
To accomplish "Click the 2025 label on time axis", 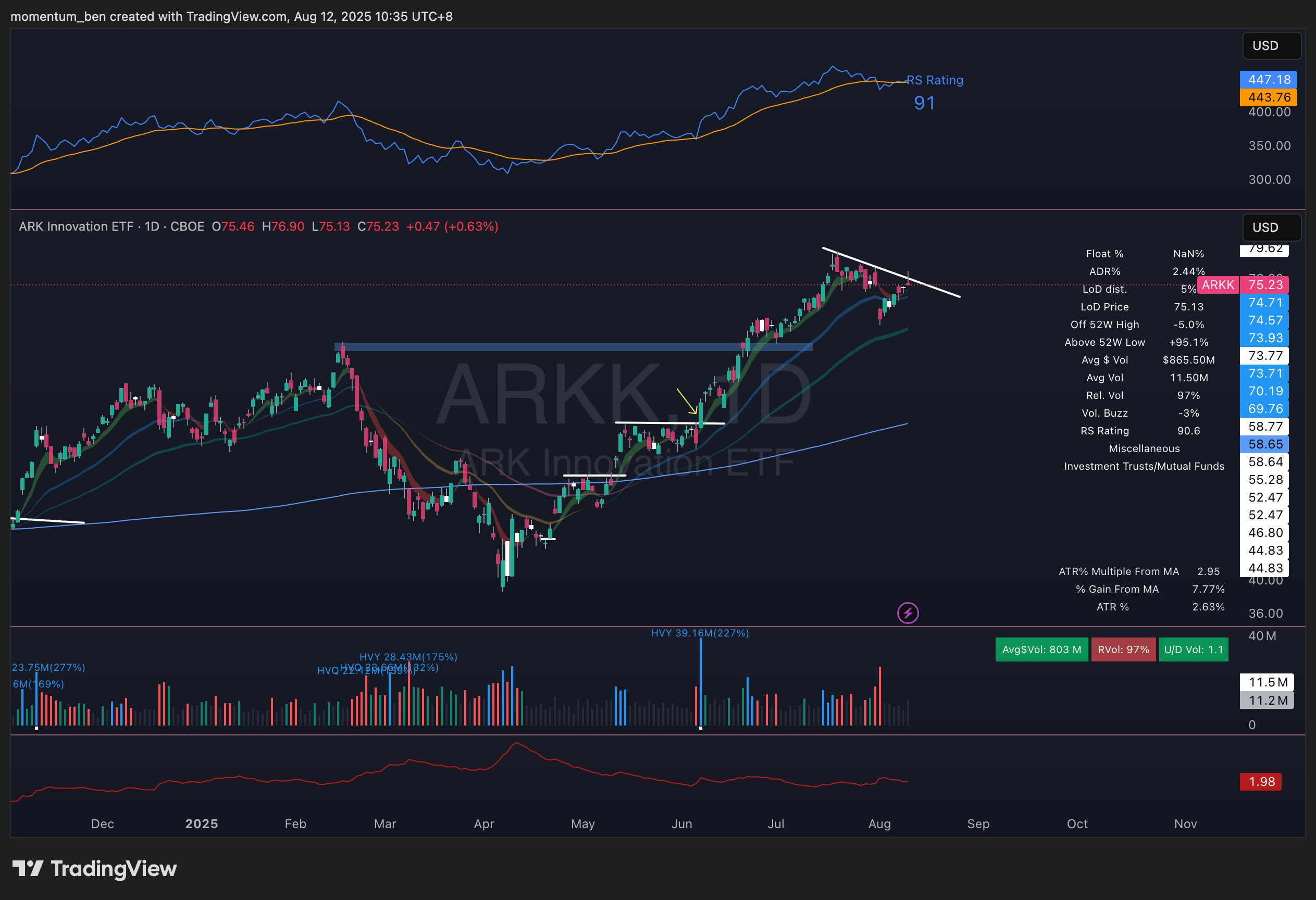I will tap(202, 823).
